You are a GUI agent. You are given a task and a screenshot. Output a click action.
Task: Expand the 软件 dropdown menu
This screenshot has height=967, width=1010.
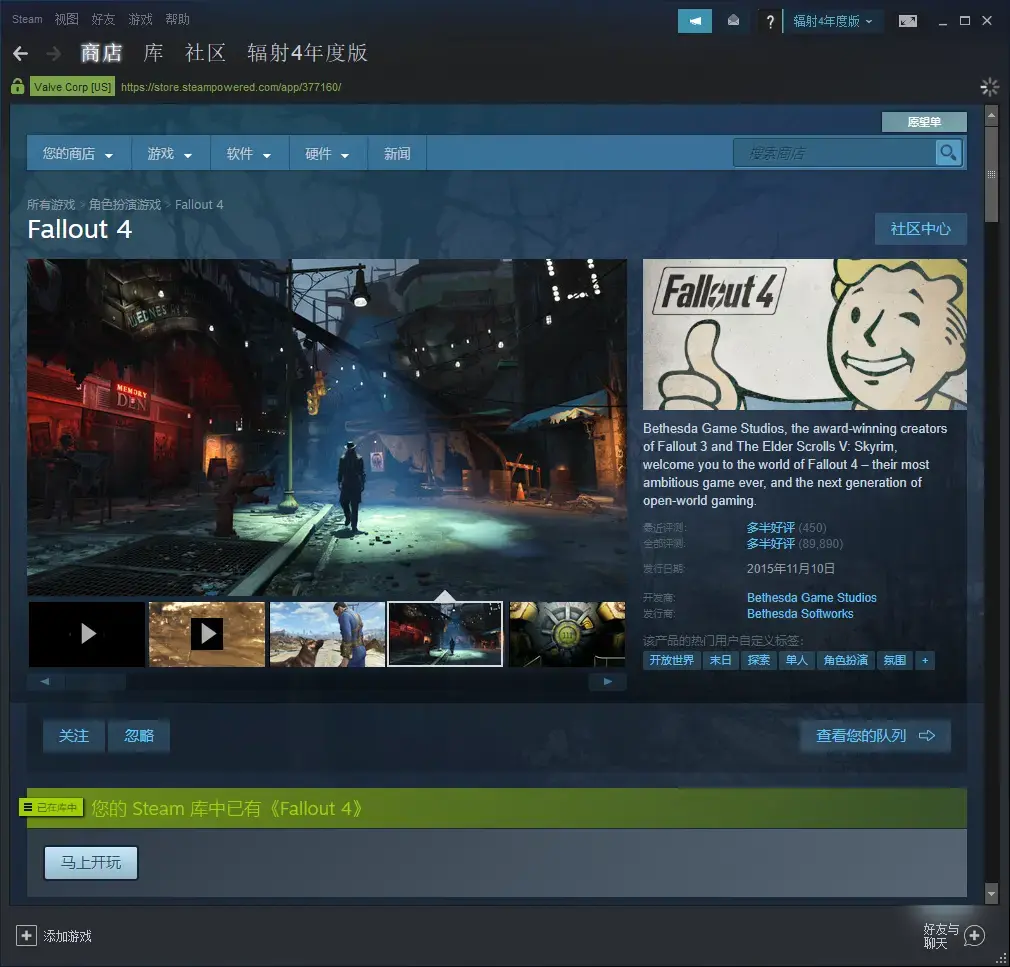point(249,153)
